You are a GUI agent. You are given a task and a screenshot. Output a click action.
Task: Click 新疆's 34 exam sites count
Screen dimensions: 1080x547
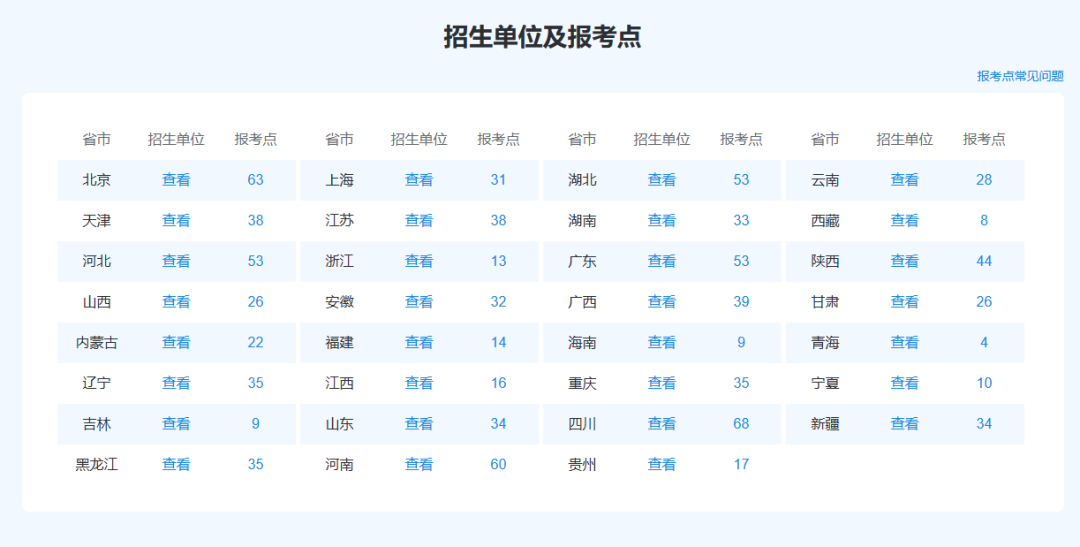pyautogui.click(x=984, y=424)
